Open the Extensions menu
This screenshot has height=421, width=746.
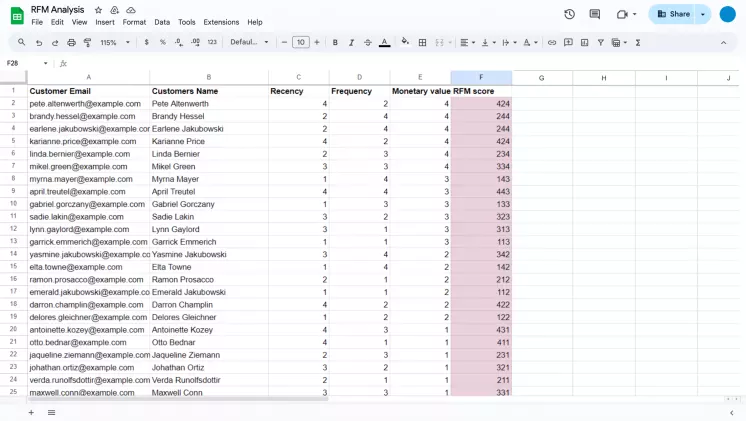221,22
